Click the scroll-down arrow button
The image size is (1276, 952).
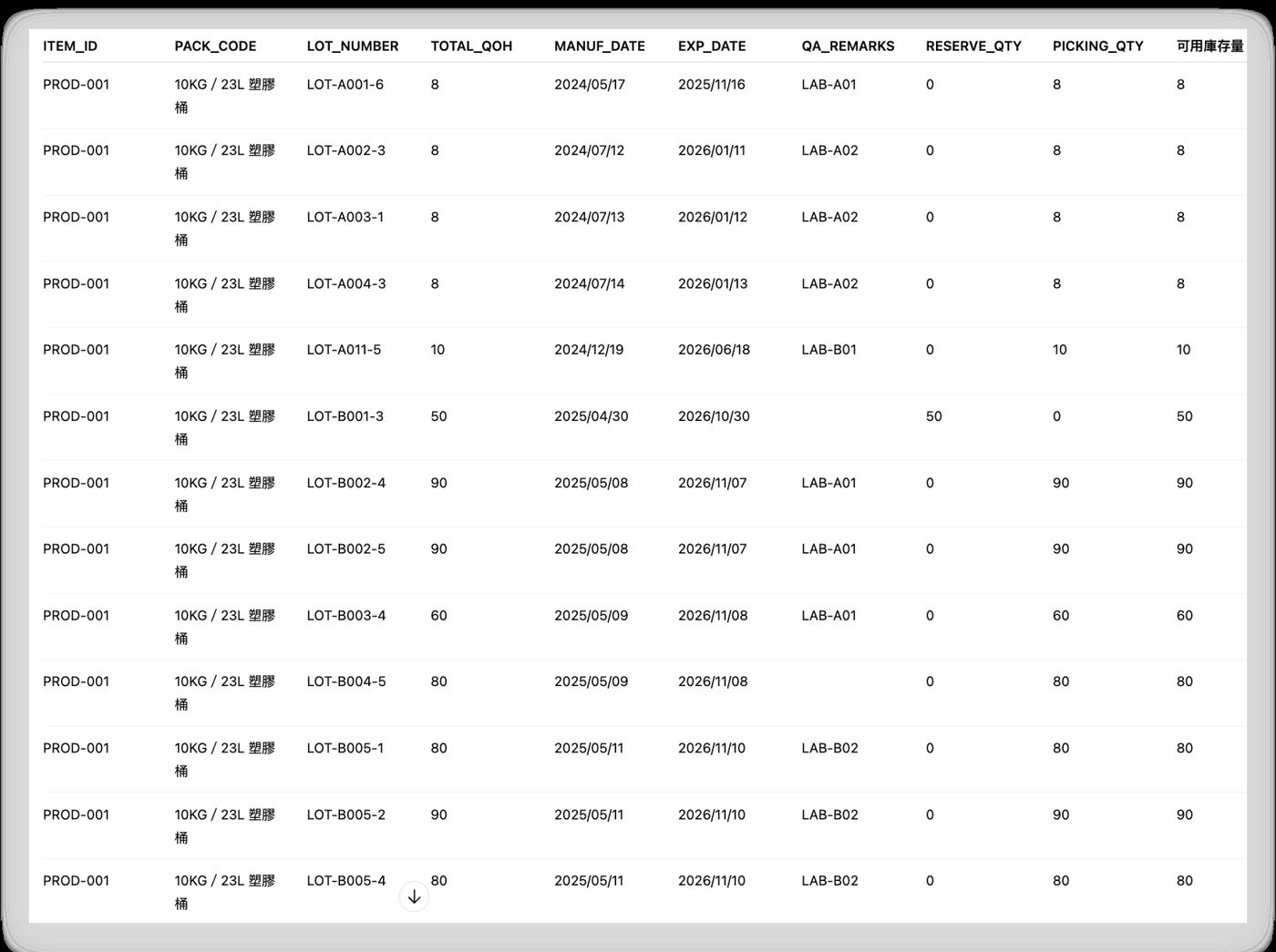(x=414, y=897)
